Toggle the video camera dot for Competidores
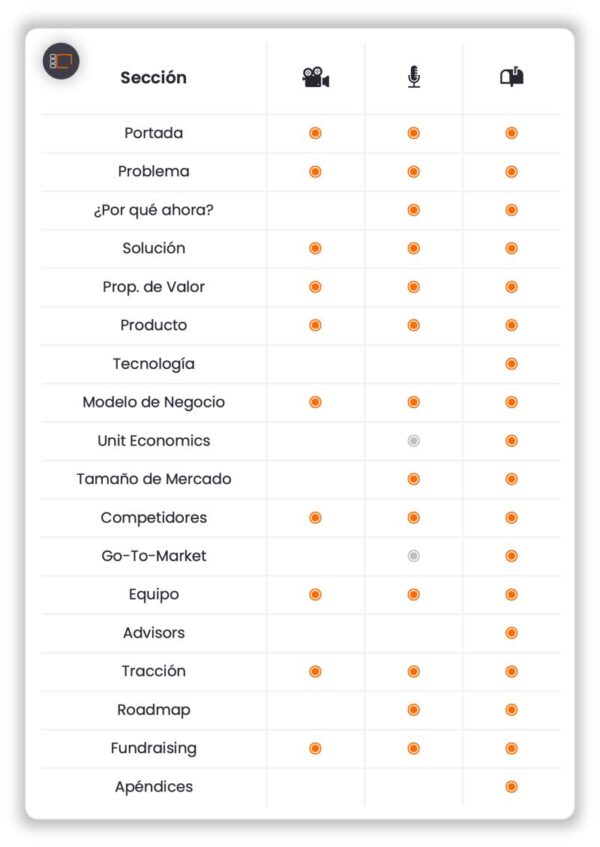This screenshot has height=847, width=600. pyautogui.click(x=315, y=518)
